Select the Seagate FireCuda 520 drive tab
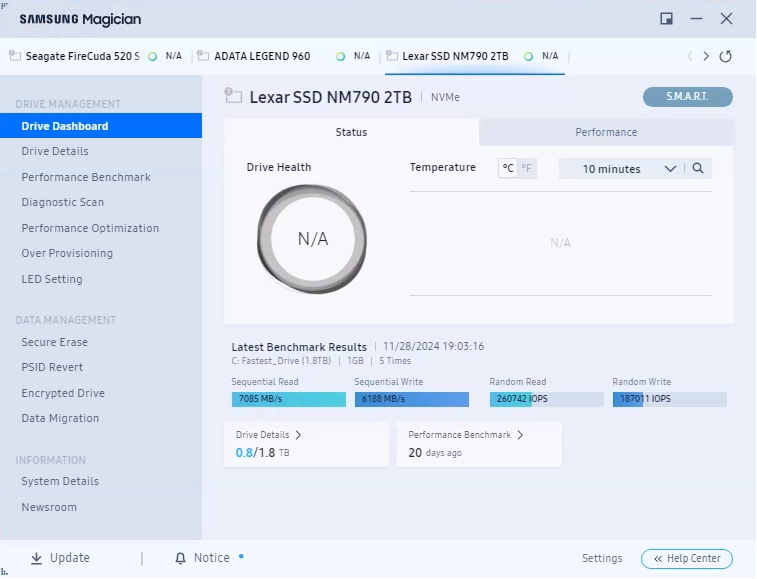 point(96,56)
